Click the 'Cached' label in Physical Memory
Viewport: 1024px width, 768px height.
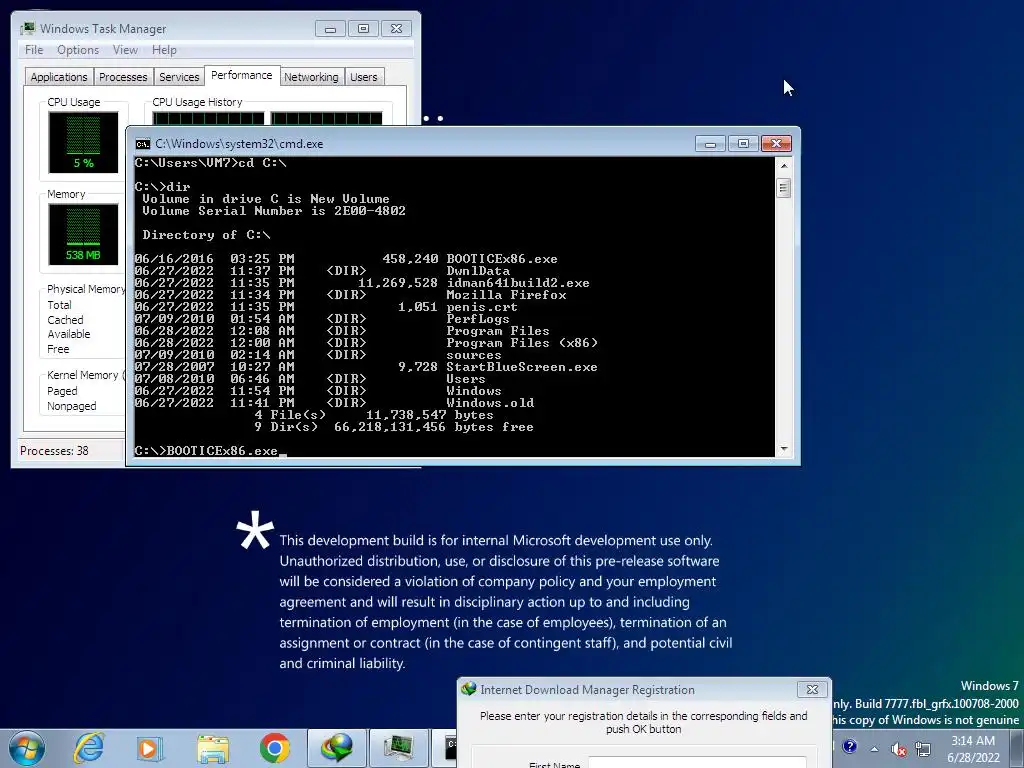click(x=65, y=320)
